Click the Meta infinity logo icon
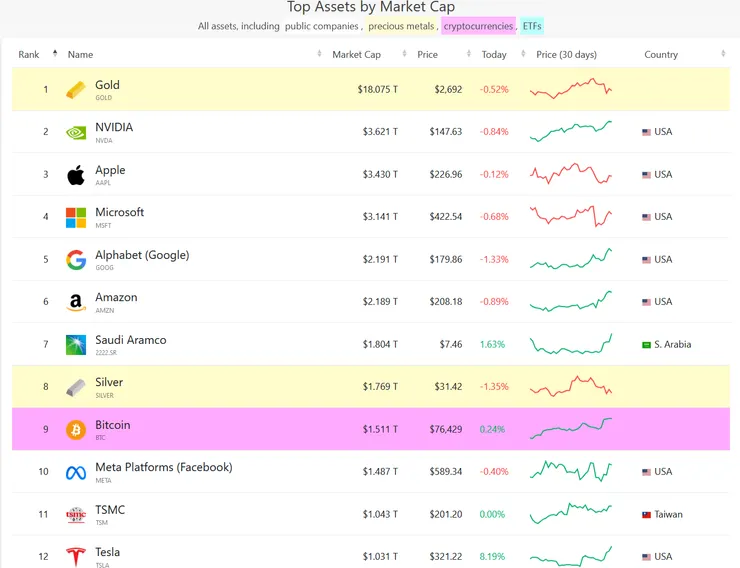Screen dimensions: 740x568 pyautogui.click(x=76, y=473)
